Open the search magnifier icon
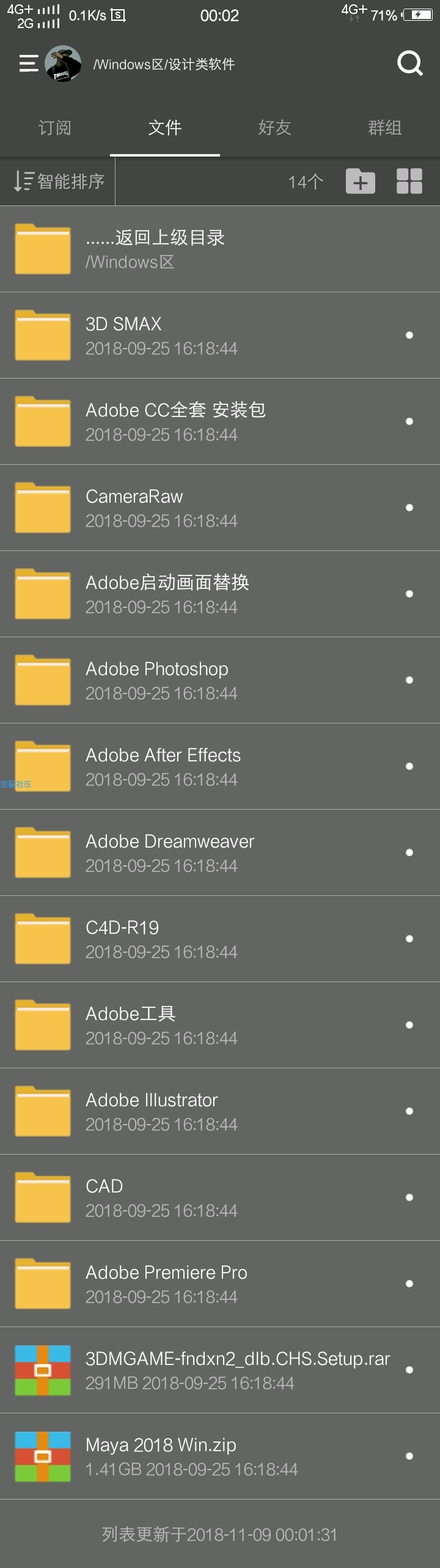 pyautogui.click(x=410, y=64)
